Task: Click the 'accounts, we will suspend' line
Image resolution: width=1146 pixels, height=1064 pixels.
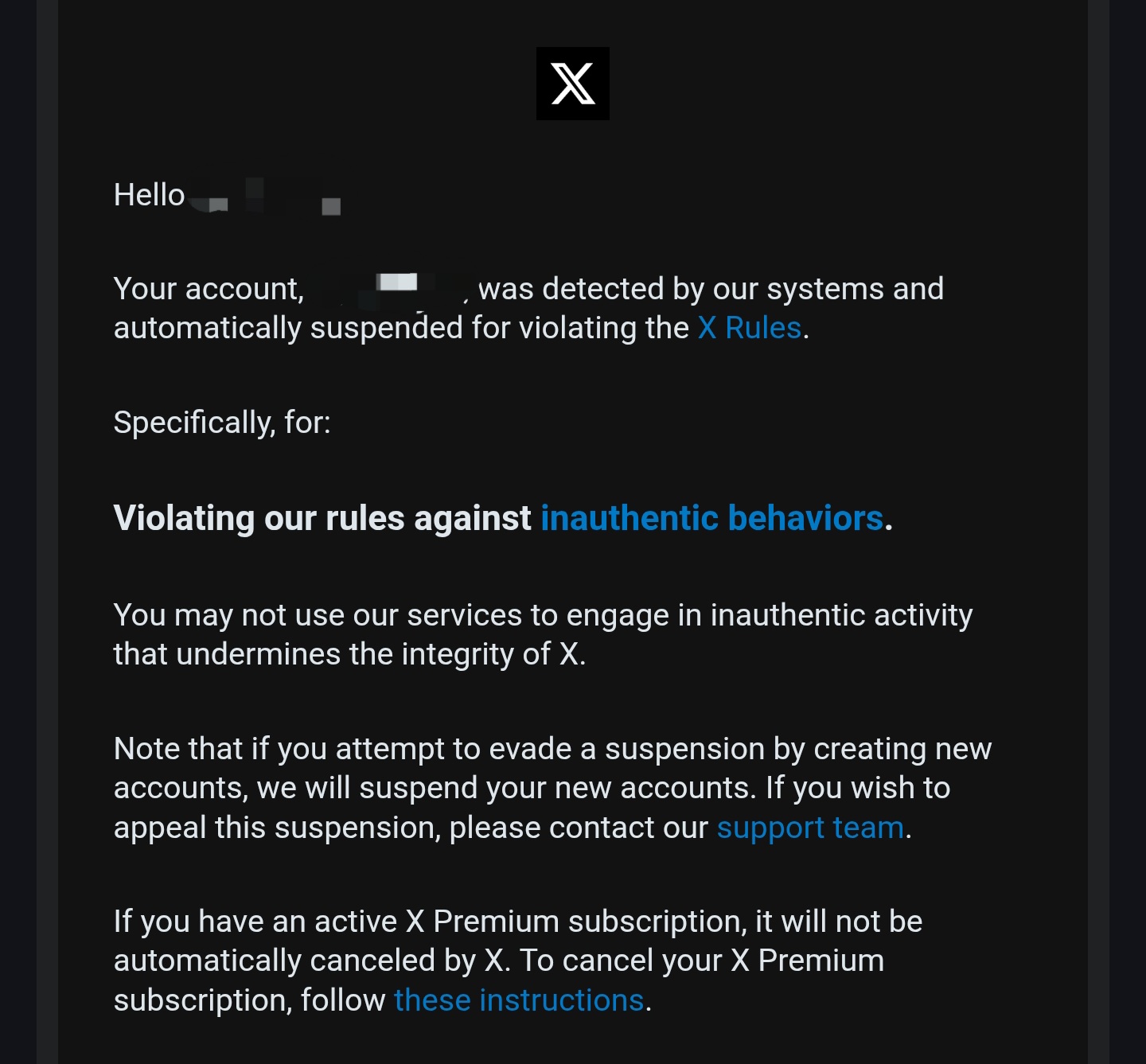Action: pyautogui.click(x=532, y=788)
